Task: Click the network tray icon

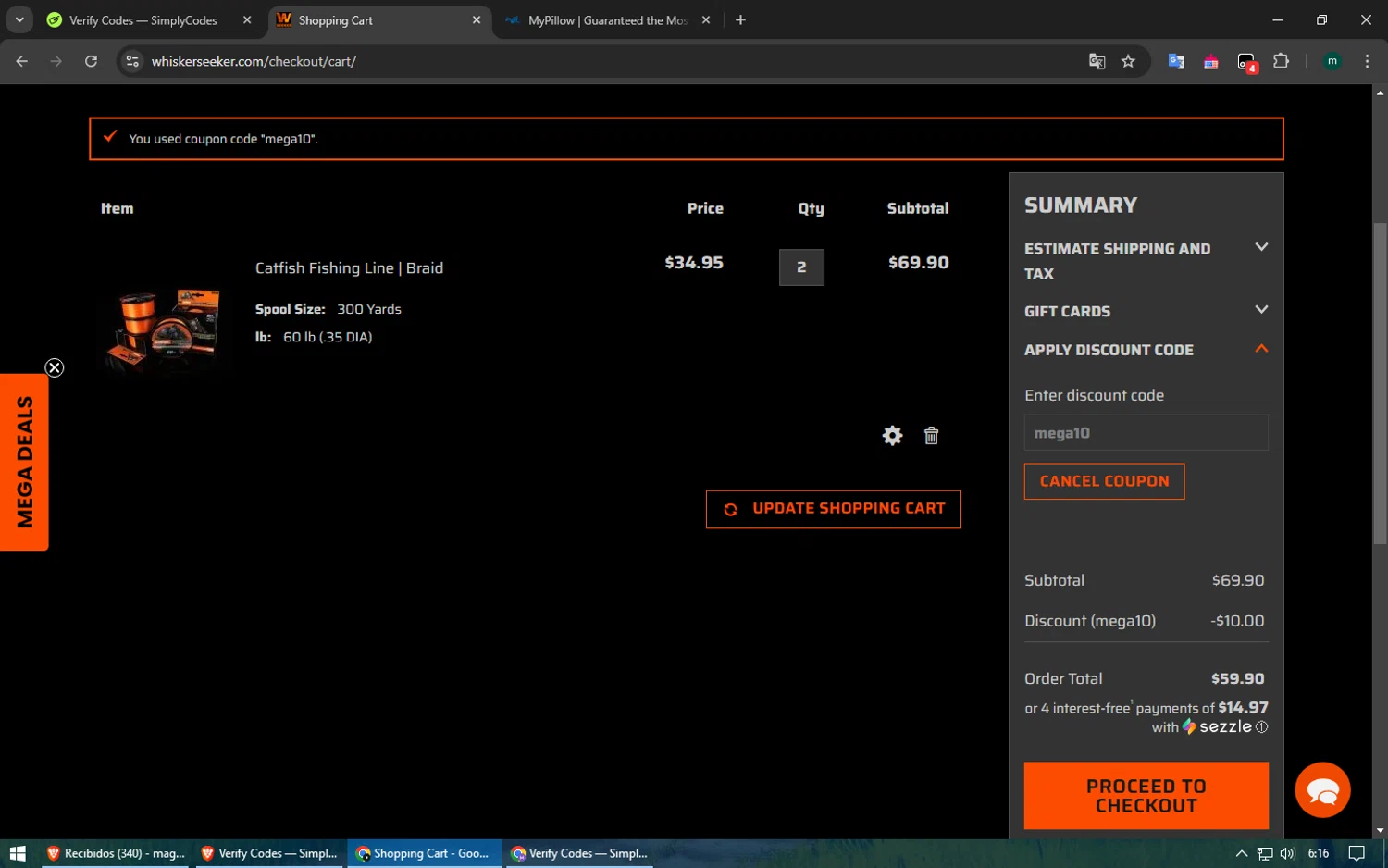Action: click(x=1265, y=853)
